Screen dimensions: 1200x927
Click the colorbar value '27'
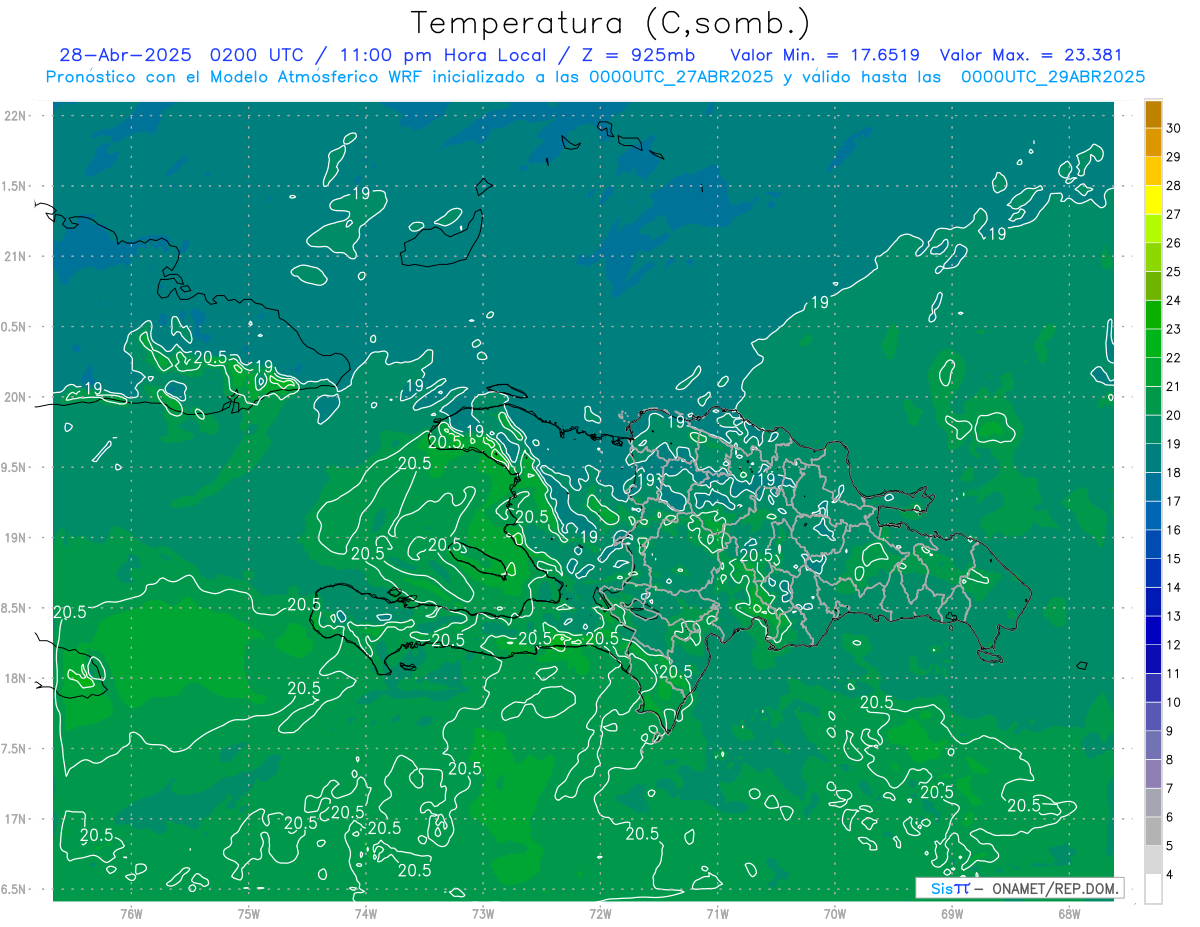pos(1174,214)
